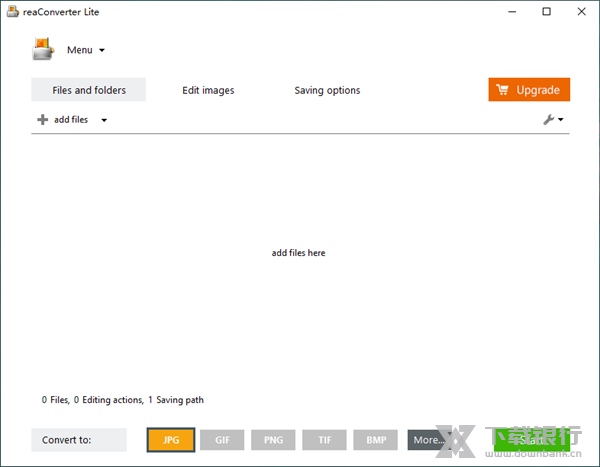Open the Menu dropdown

pos(85,50)
